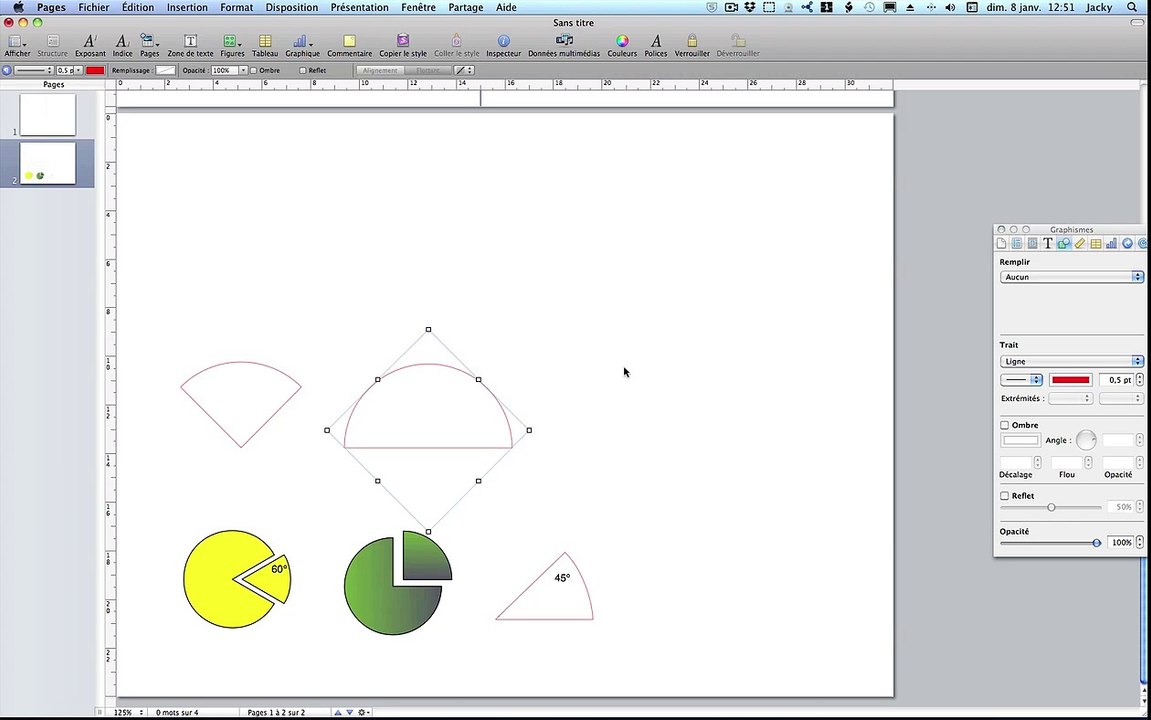Click the volume icon in menu bar
The width and height of the screenshot is (1151, 720).
point(950,7)
